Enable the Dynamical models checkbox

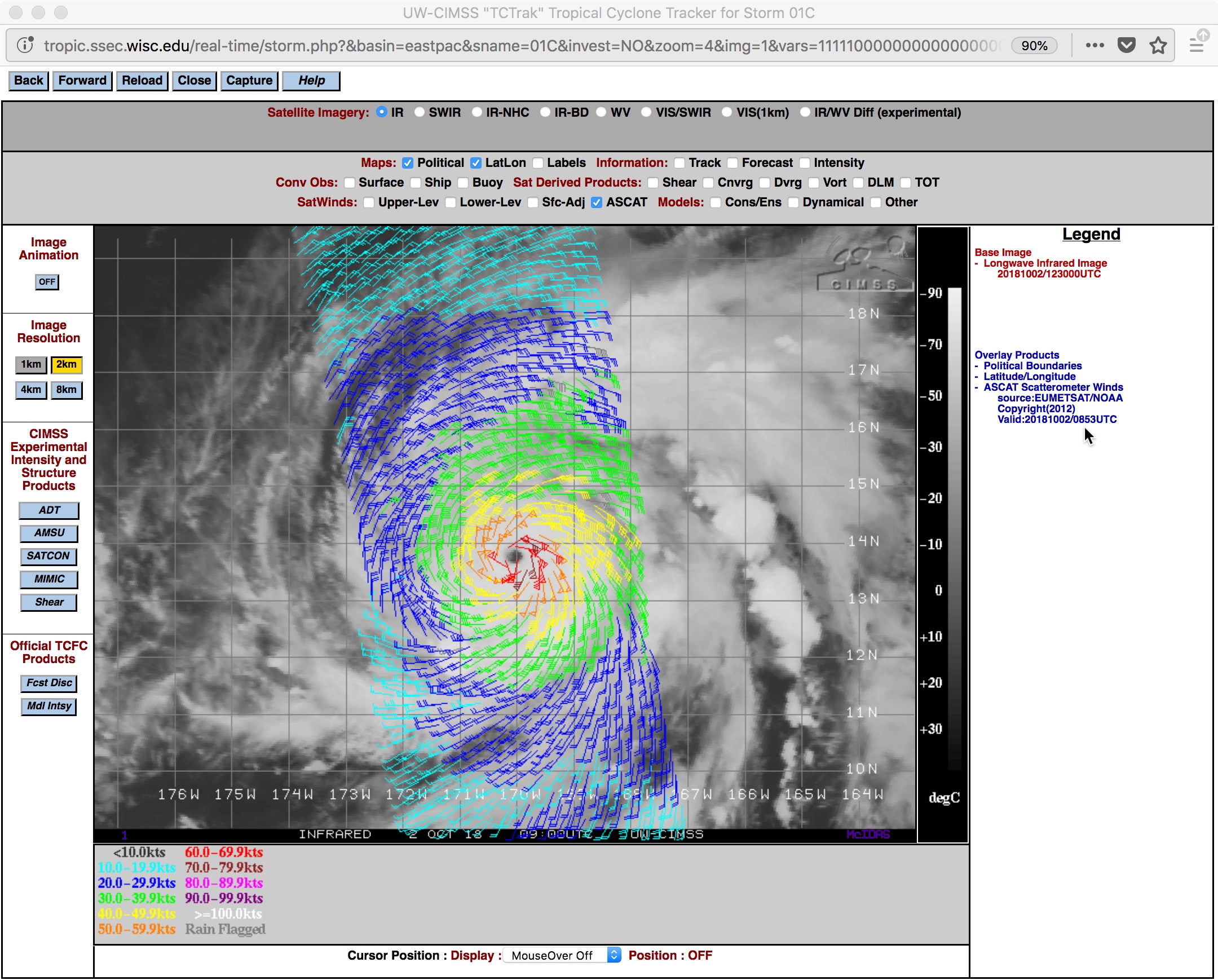(x=794, y=203)
